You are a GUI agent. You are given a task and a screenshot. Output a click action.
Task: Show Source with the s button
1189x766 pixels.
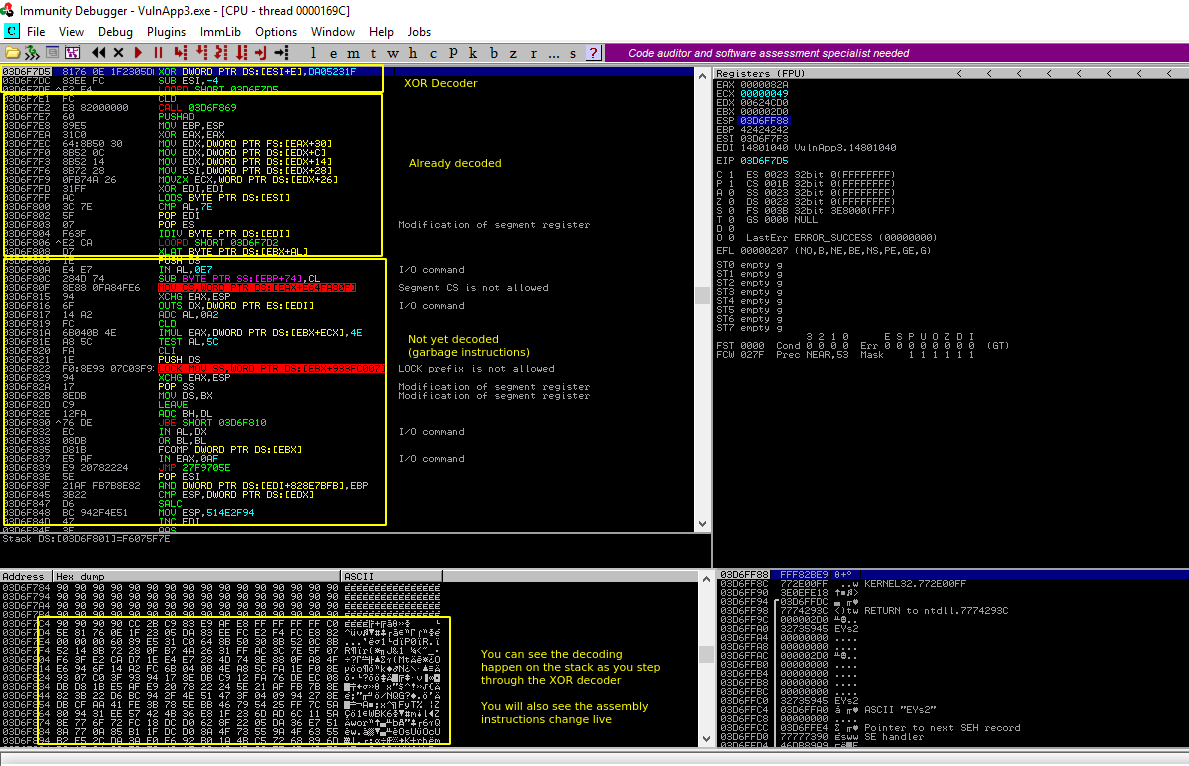(x=573, y=53)
